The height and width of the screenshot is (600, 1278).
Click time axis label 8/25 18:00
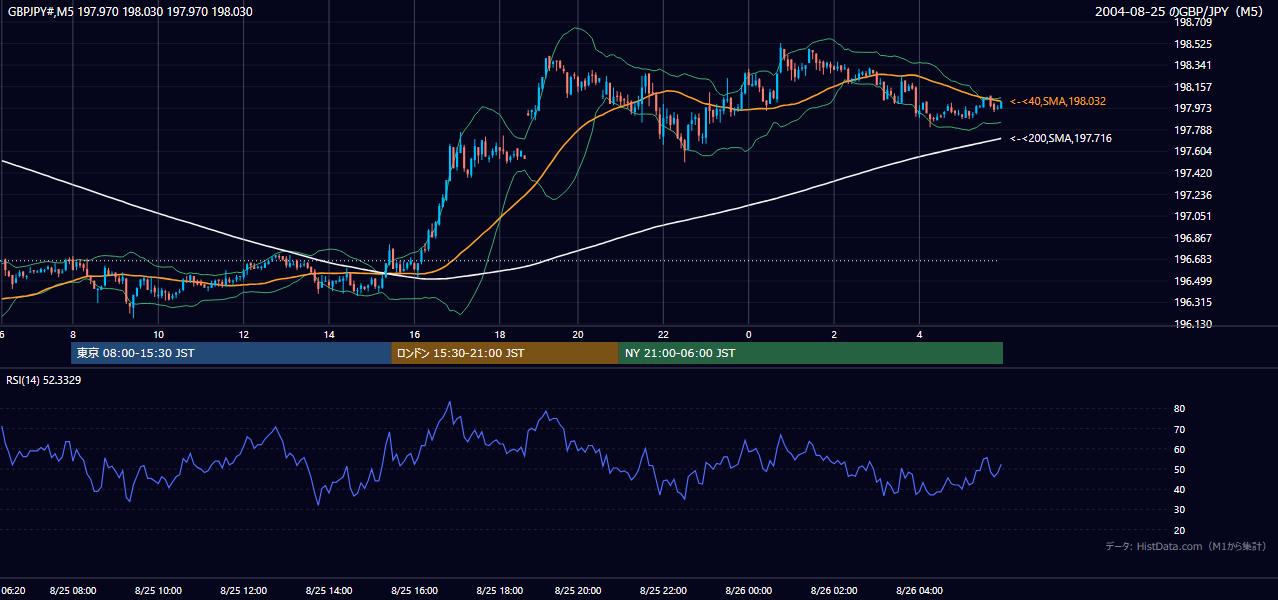click(x=501, y=591)
